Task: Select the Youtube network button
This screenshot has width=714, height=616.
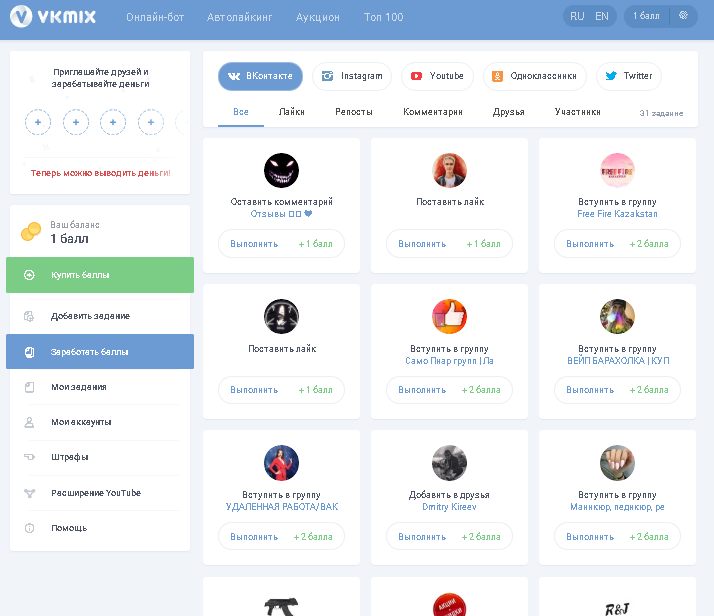Action: 437,76
